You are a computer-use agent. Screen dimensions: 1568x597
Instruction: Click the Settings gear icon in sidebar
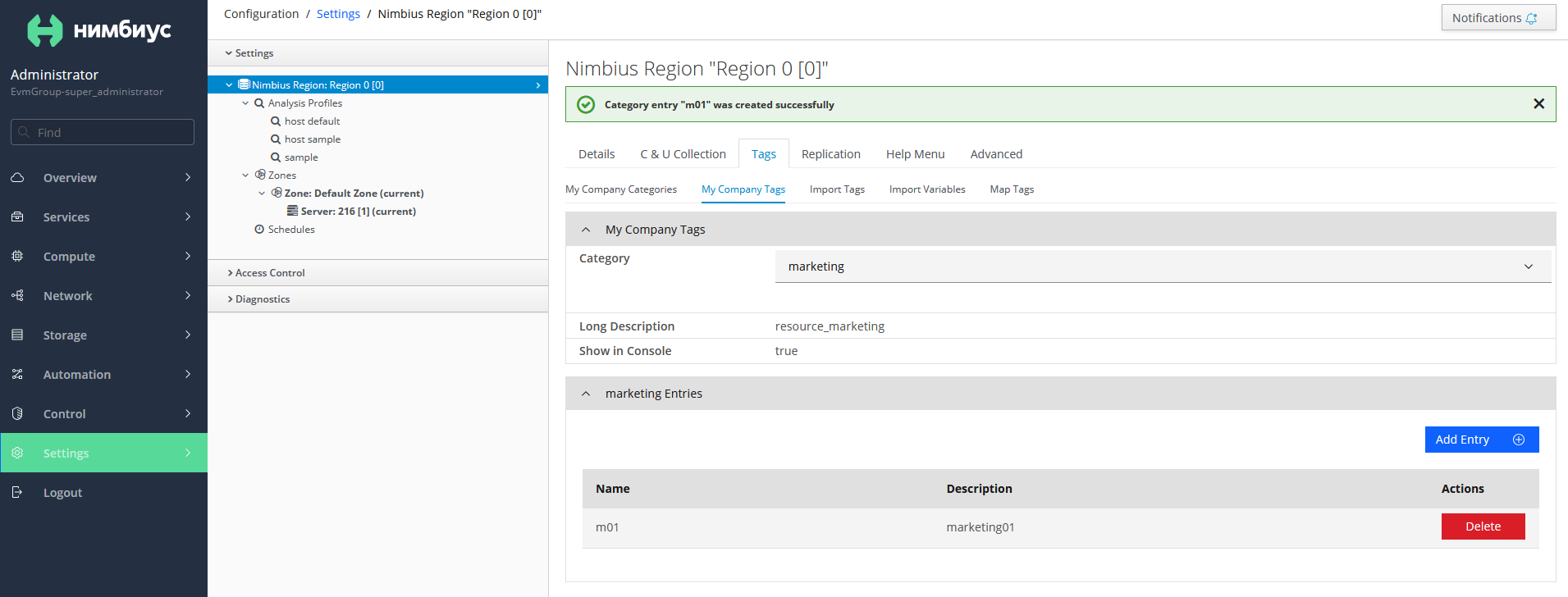(17, 453)
